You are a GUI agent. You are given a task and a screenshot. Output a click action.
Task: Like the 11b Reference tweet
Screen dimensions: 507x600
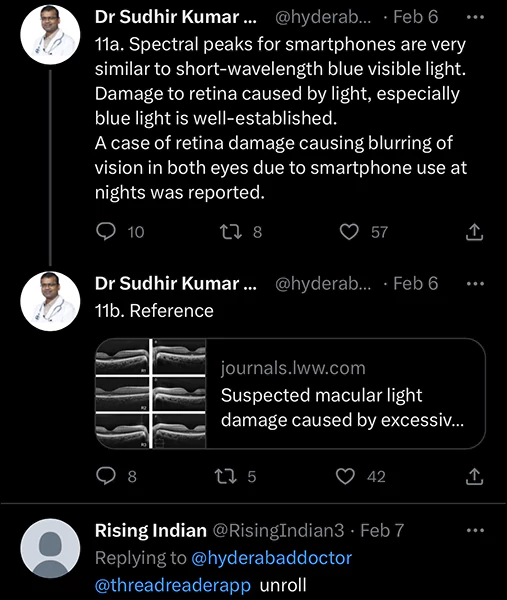tap(346, 476)
